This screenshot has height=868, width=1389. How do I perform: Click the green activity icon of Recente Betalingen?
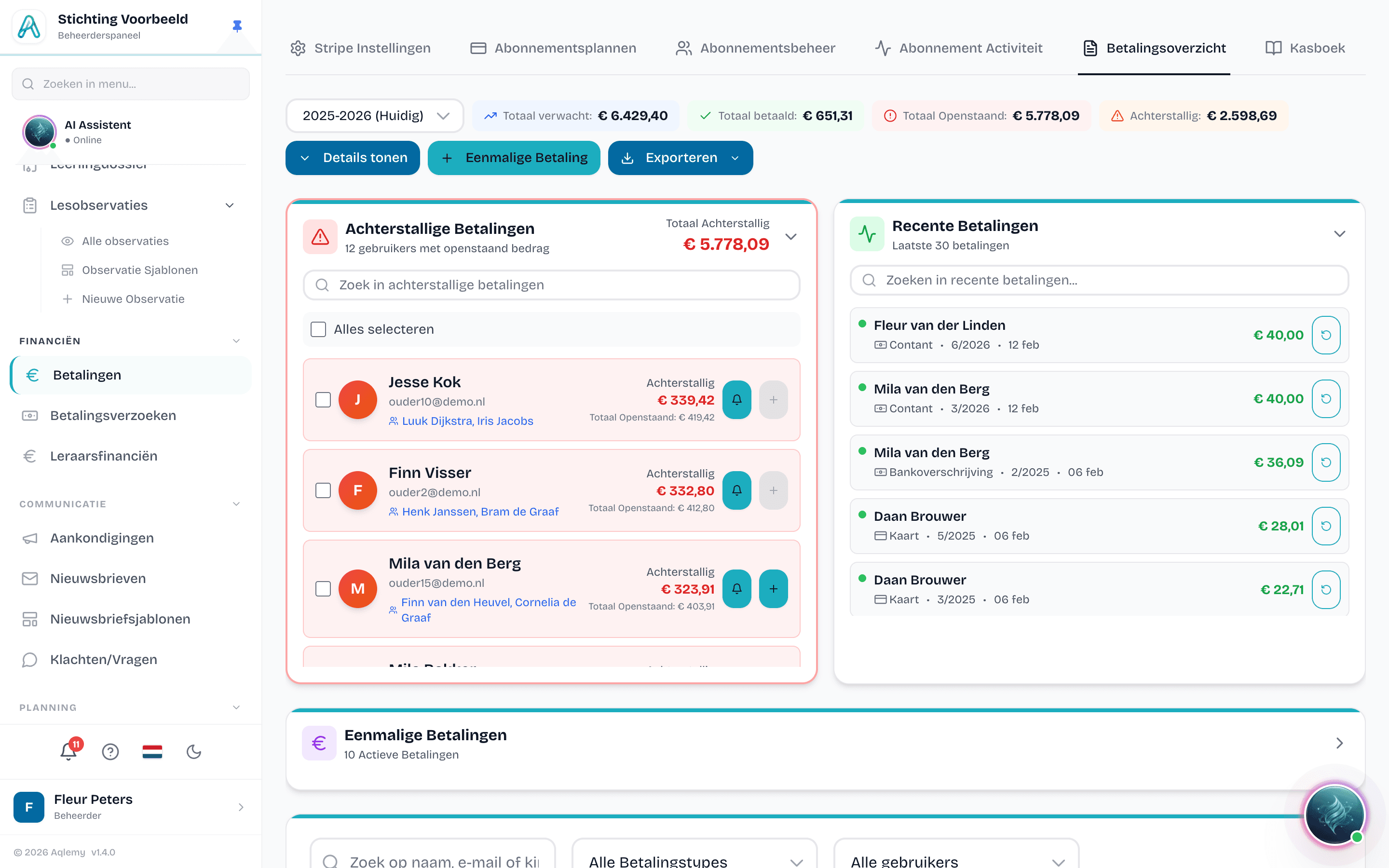coord(867,234)
